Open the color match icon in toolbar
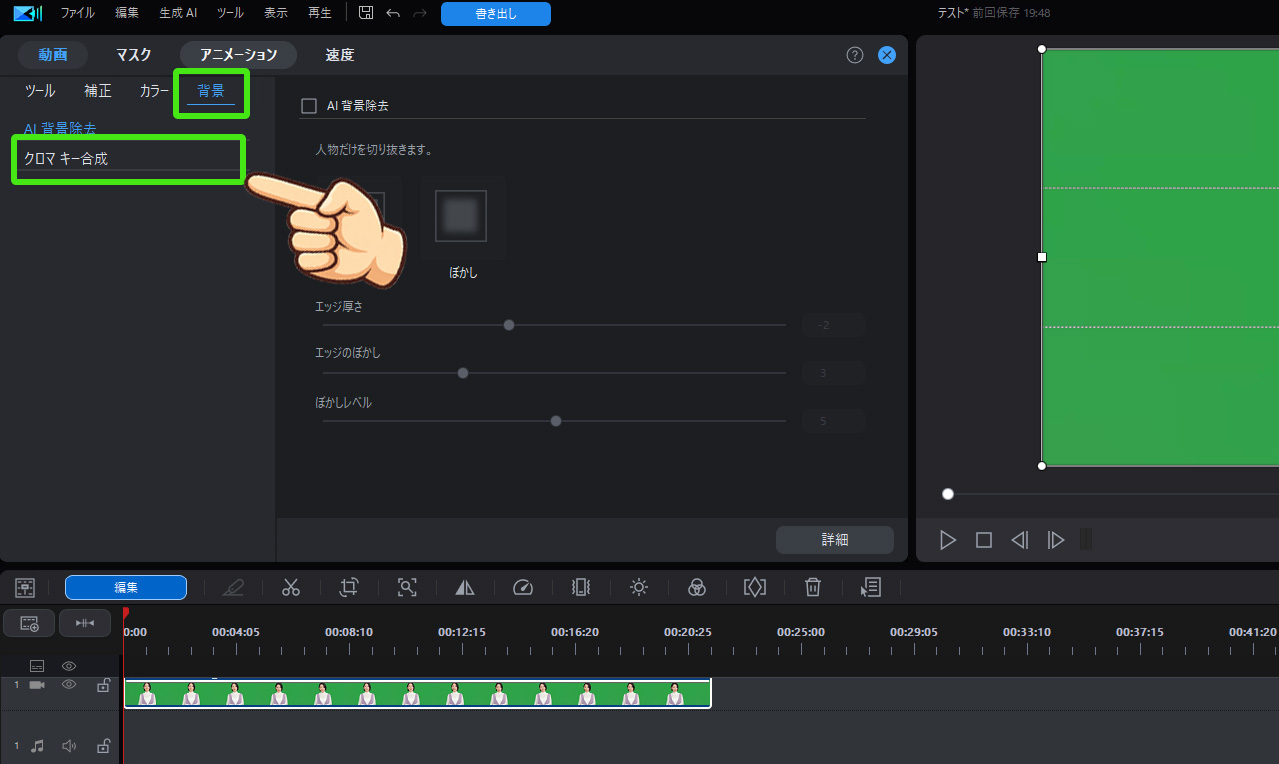Viewport: 1279px width, 764px height. pyautogui.click(x=697, y=587)
